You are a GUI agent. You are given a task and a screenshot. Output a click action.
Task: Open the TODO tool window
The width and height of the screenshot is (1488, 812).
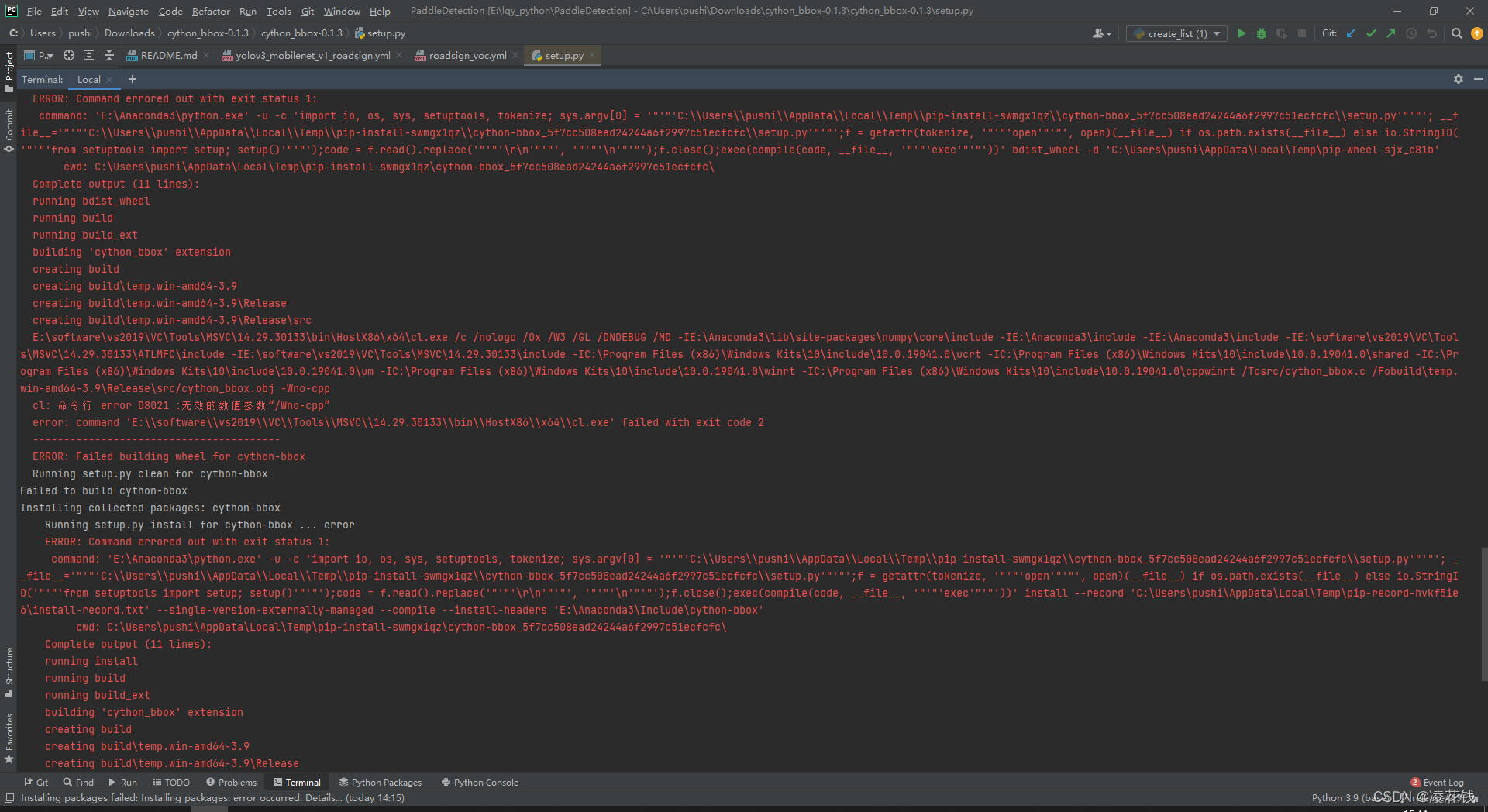pyautogui.click(x=171, y=782)
